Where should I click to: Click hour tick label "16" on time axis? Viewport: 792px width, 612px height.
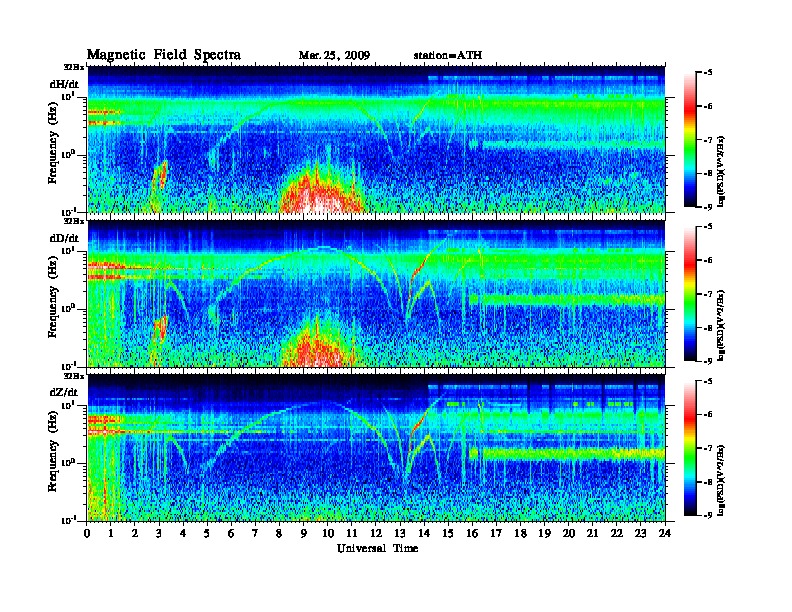coord(472,534)
